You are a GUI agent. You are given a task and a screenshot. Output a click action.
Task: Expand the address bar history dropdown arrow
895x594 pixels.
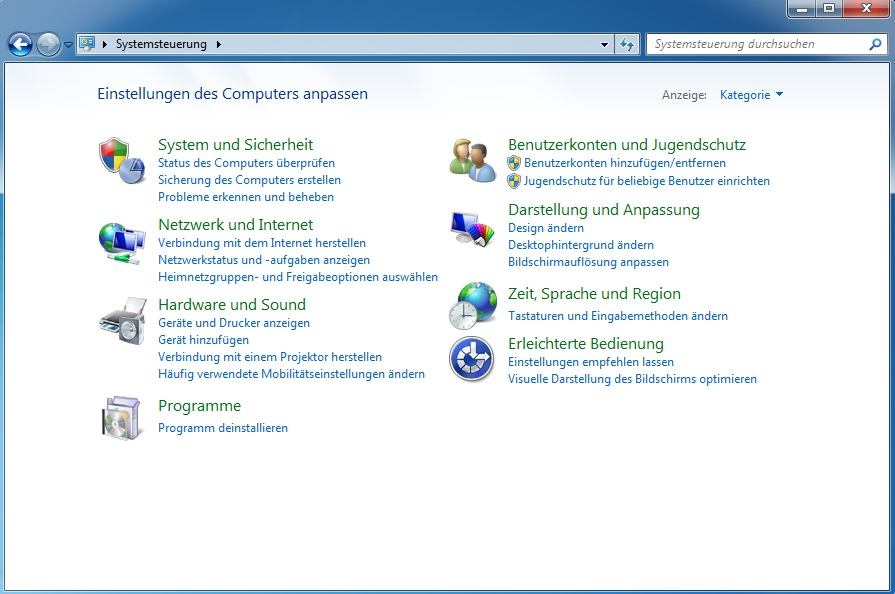[604, 45]
